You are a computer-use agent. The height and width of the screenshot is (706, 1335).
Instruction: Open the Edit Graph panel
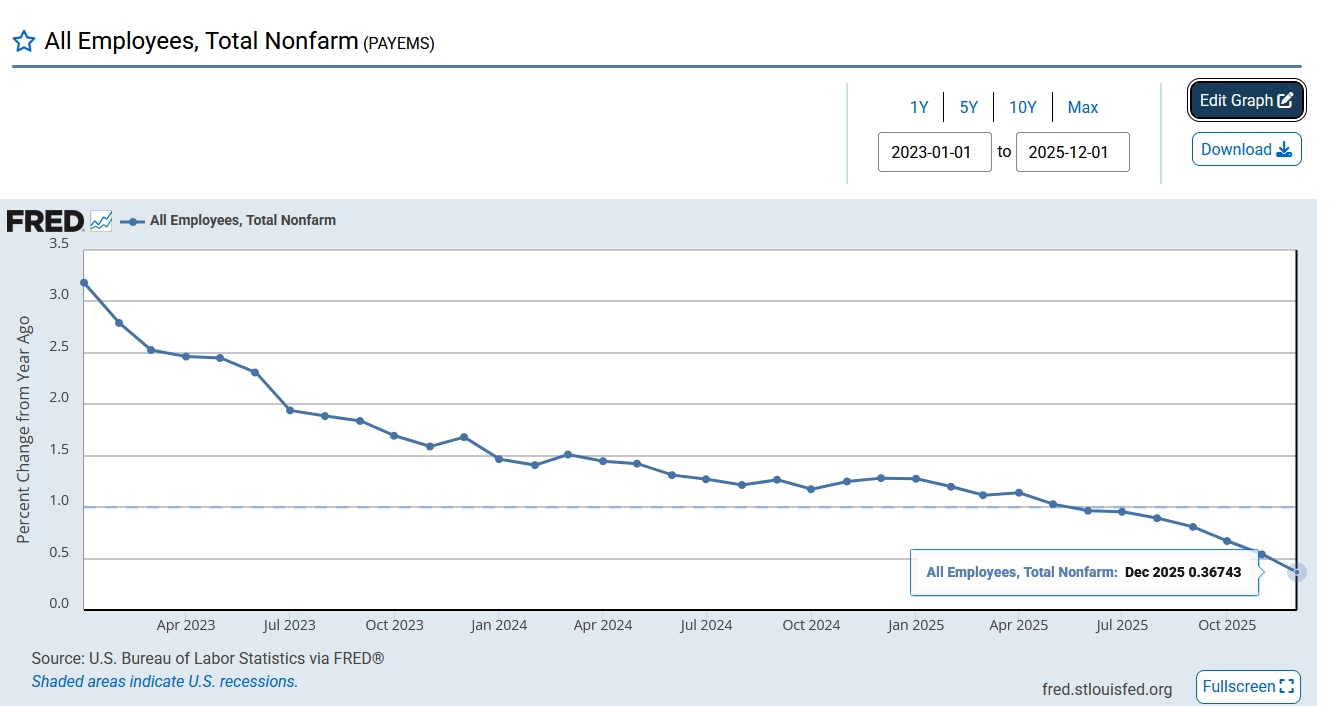pos(1246,100)
